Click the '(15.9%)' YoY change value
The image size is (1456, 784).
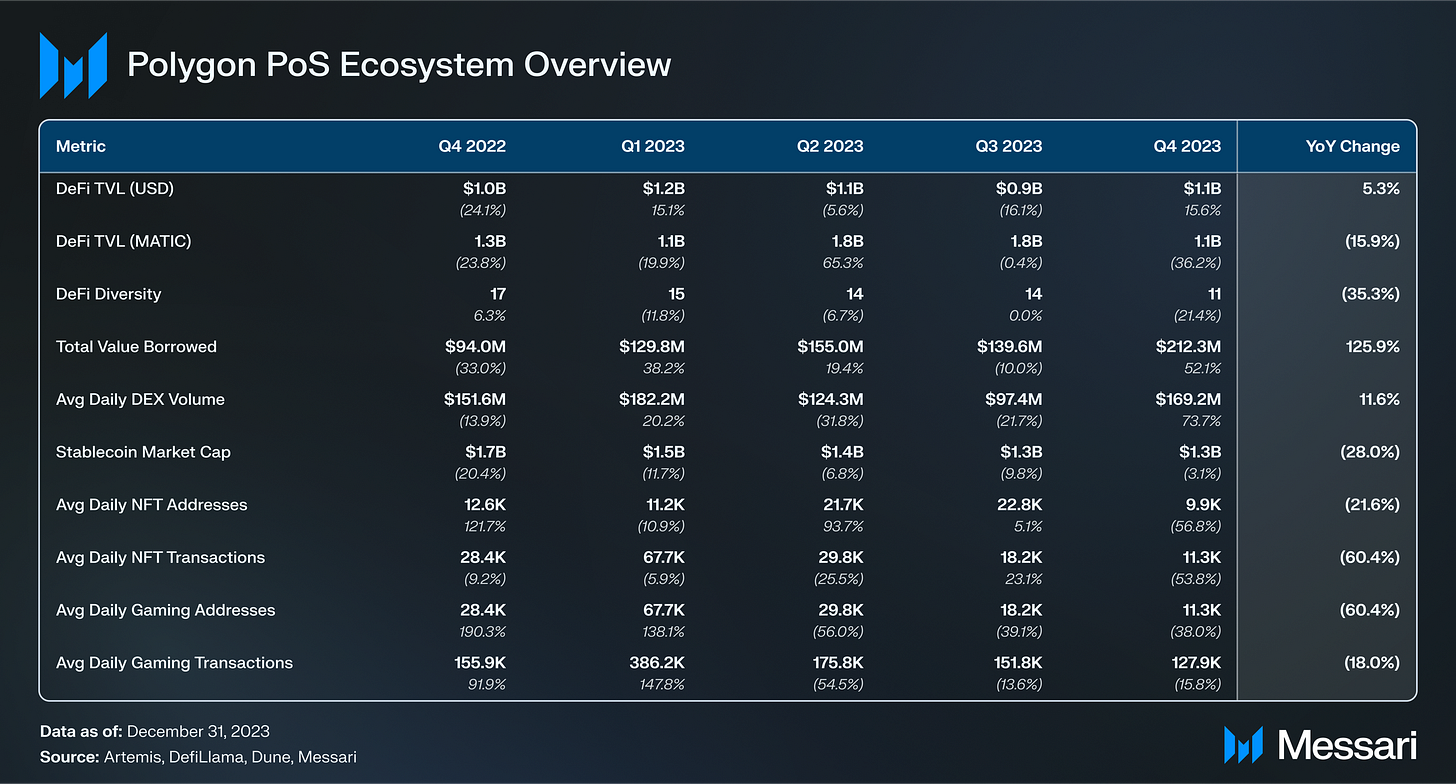[x=1370, y=241]
